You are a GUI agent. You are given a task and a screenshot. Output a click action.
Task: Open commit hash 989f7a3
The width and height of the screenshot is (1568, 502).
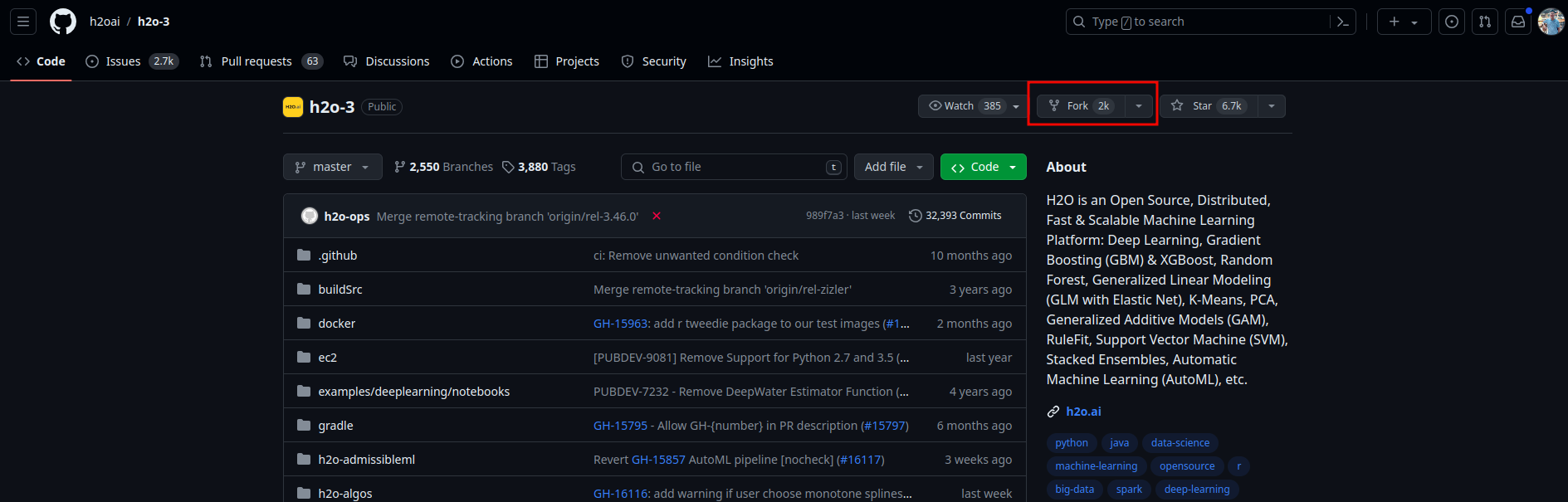coord(824,216)
